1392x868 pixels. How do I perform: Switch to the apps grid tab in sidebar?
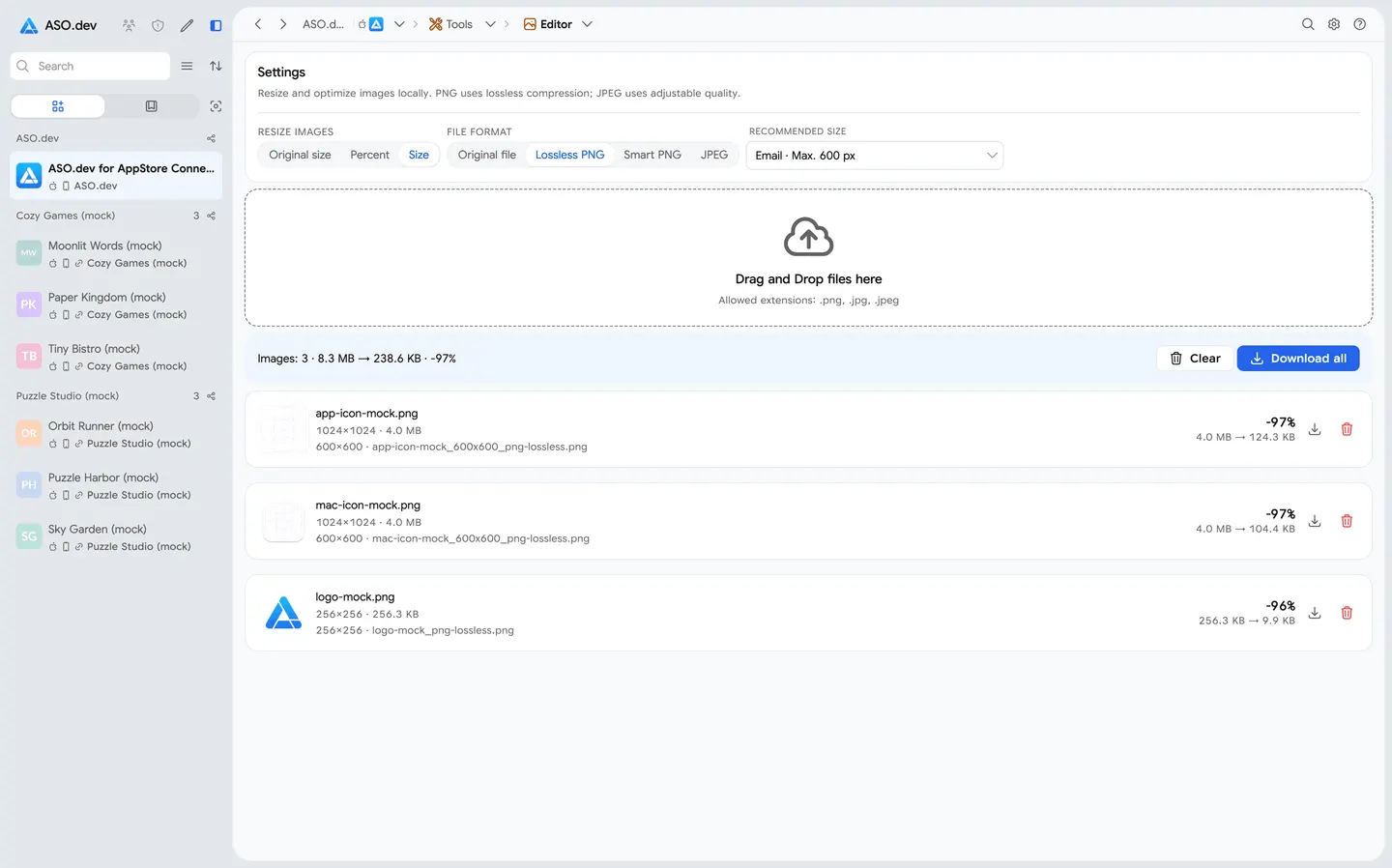pyautogui.click(x=58, y=106)
